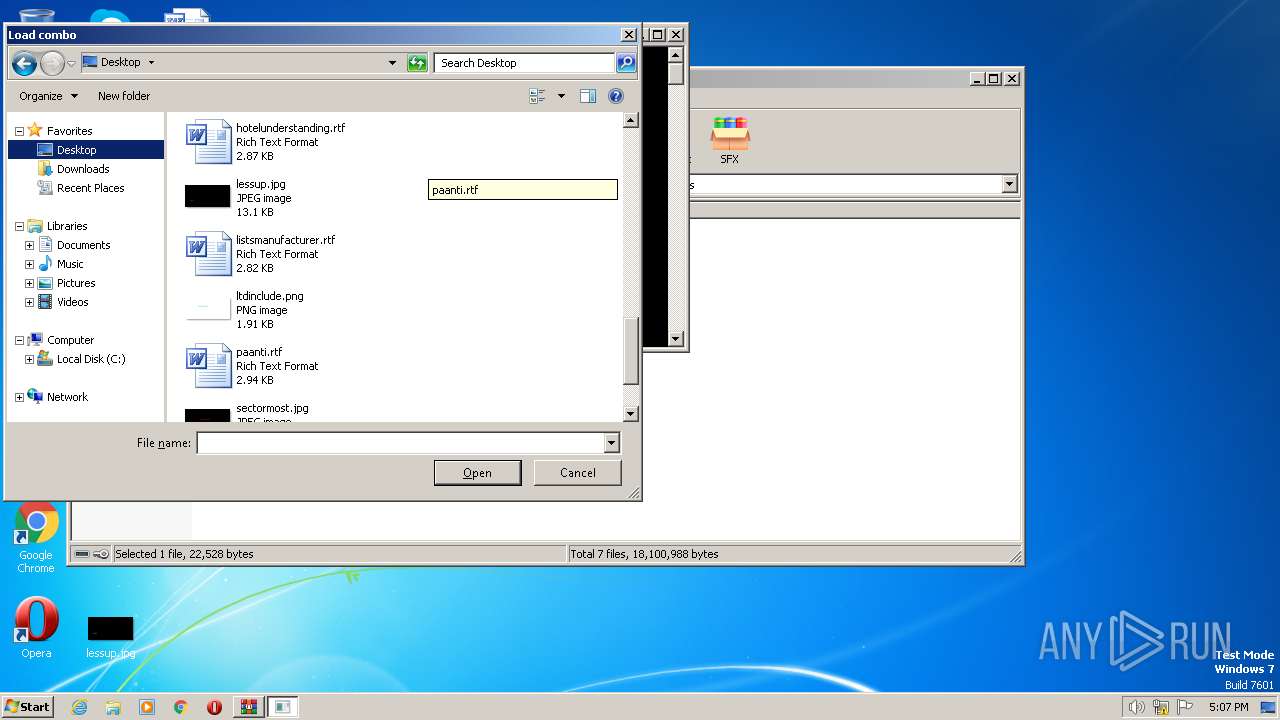Switch to the WinRAR taskbar button
This screenshot has width=1280, height=720.
tap(248, 707)
